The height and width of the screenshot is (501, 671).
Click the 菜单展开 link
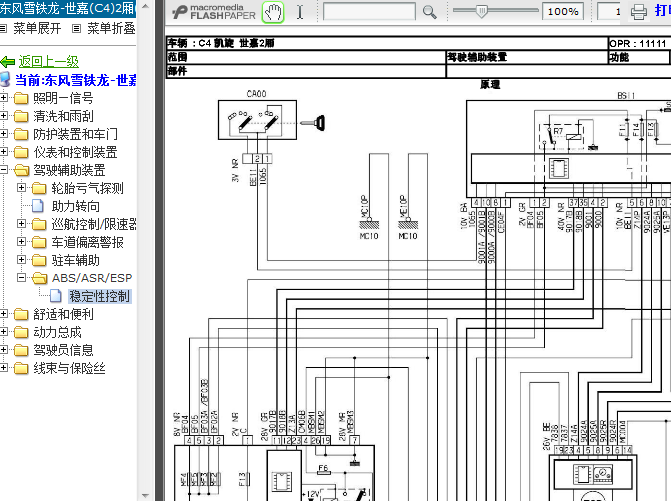tap(37, 29)
